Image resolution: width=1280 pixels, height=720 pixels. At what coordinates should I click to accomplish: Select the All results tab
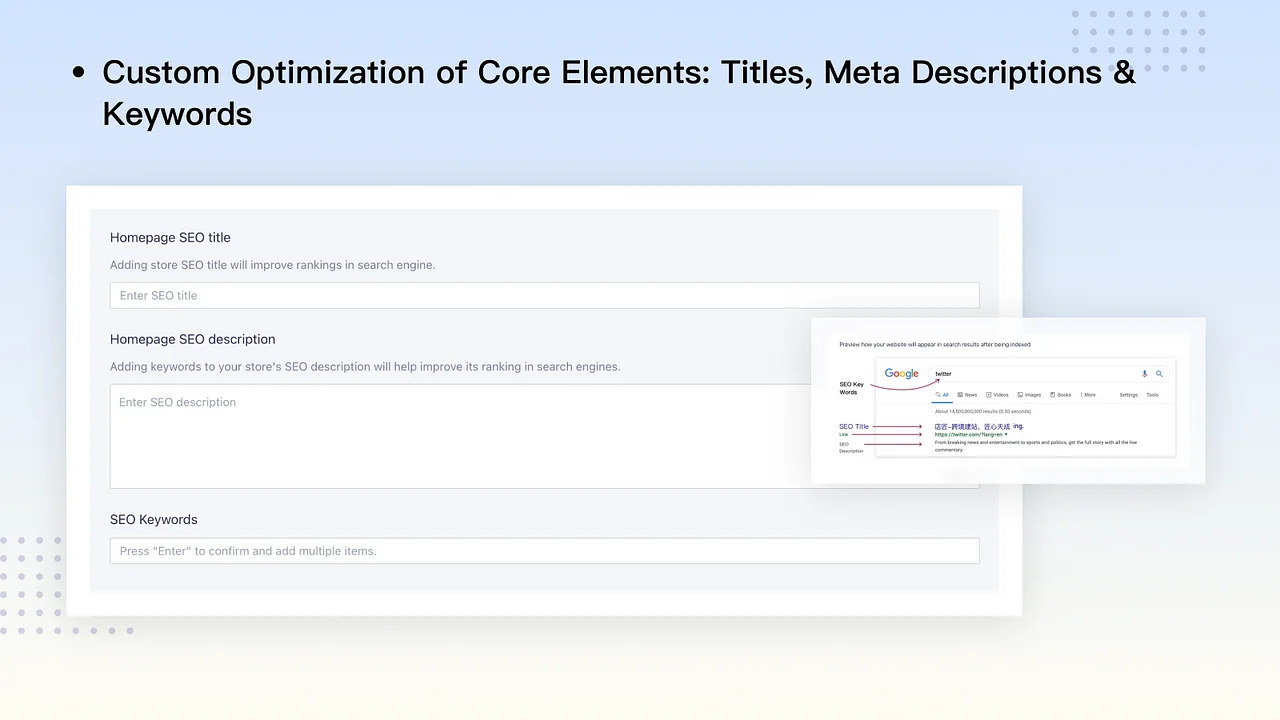click(x=942, y=395)
